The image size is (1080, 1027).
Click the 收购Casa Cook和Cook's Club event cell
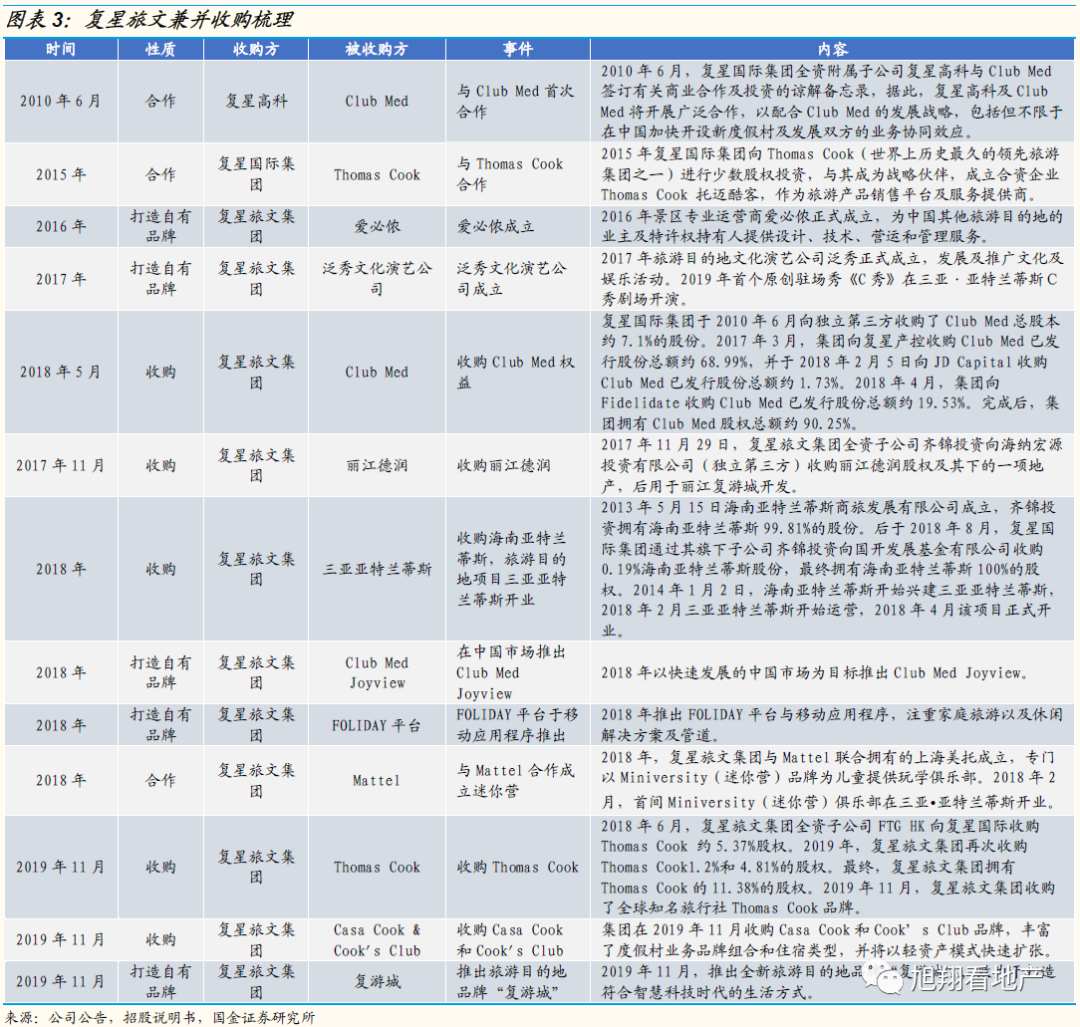click(517, 940)
